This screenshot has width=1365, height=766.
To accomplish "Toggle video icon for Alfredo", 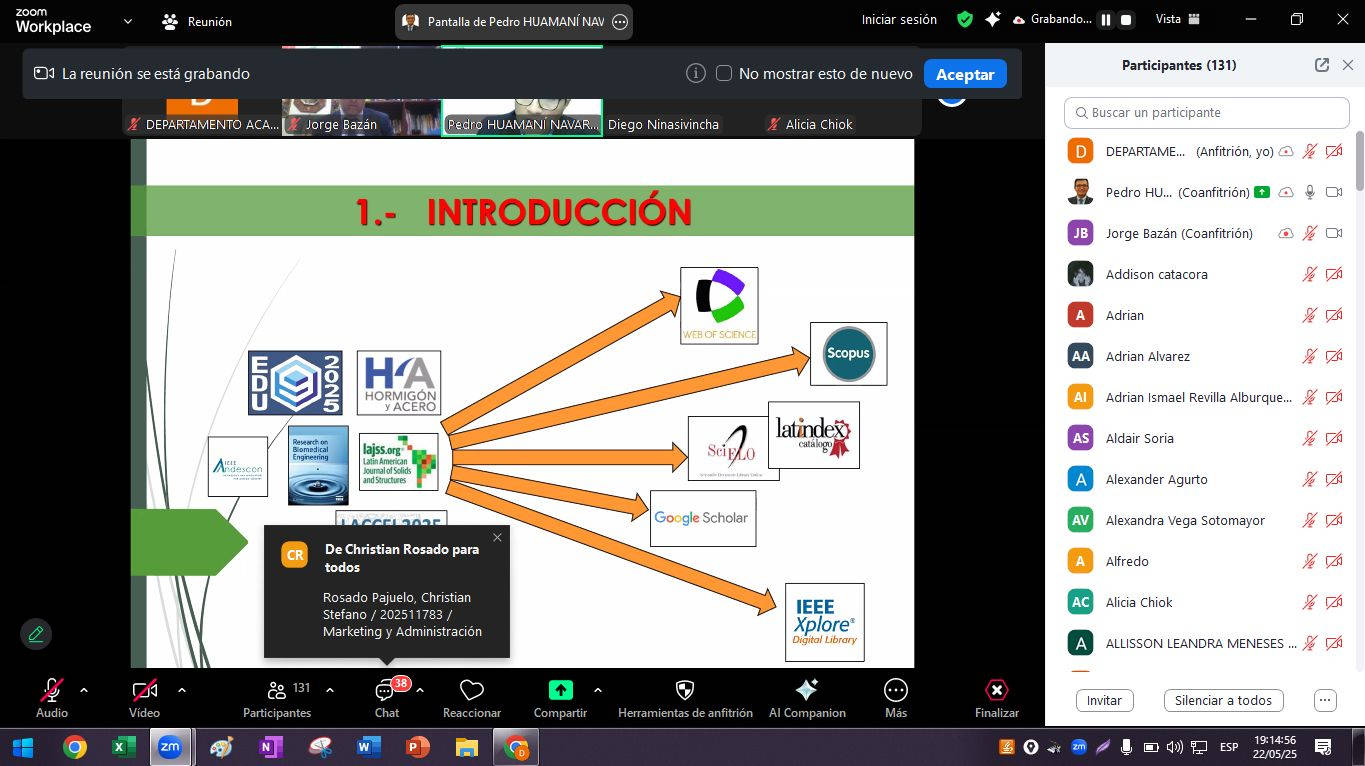I will 1334,561.
